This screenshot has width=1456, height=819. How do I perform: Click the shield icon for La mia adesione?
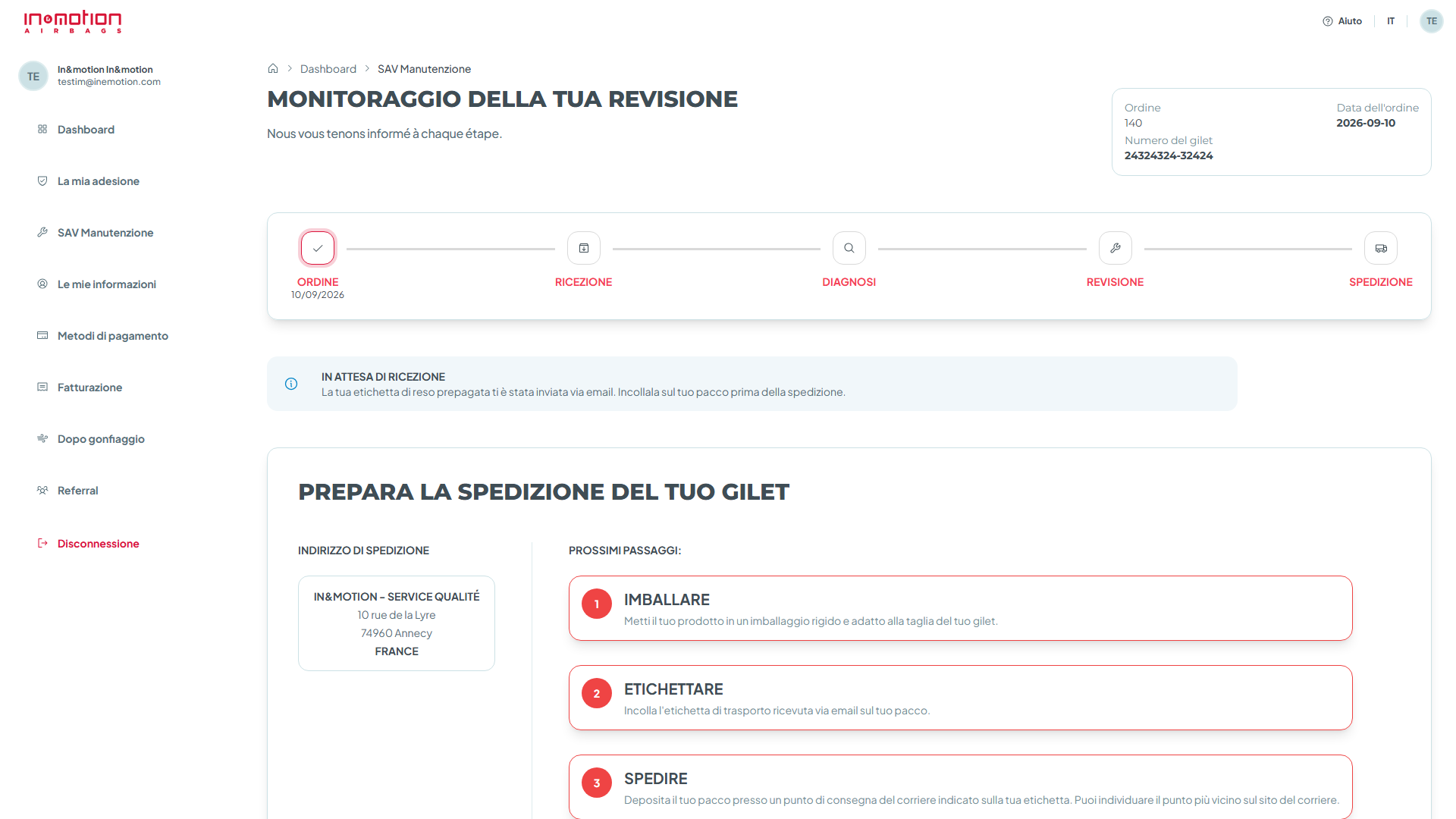[x=42, y=180]
